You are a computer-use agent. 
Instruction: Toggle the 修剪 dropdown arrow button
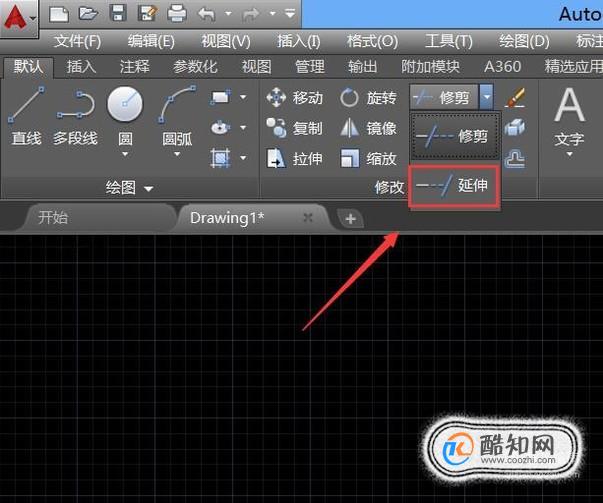point(486,98)
